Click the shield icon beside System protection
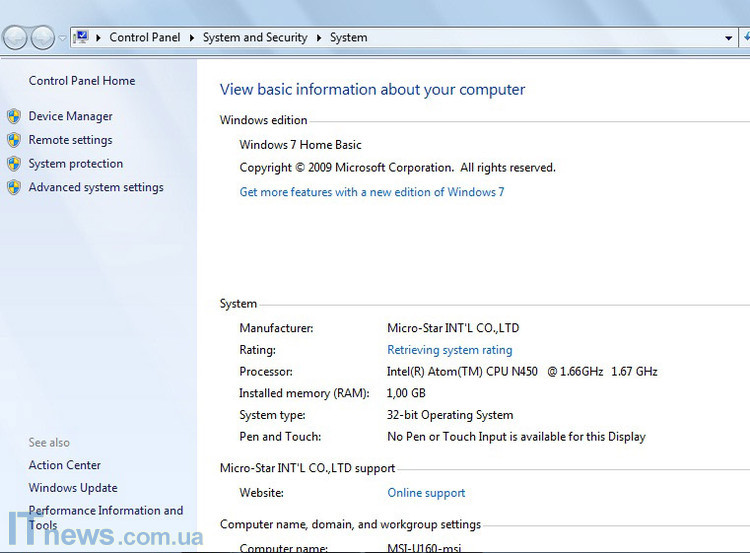This screenshot has height=553, width=750. (14, 164)
